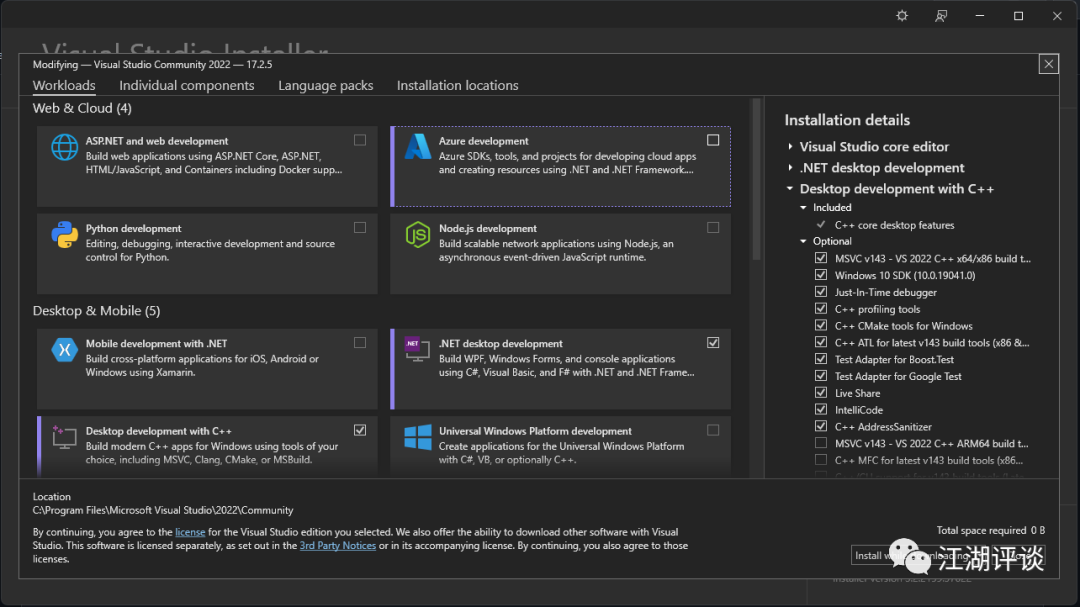Check the Python development workload
The height and width of the screenshot is (607, 1080).
360,227
